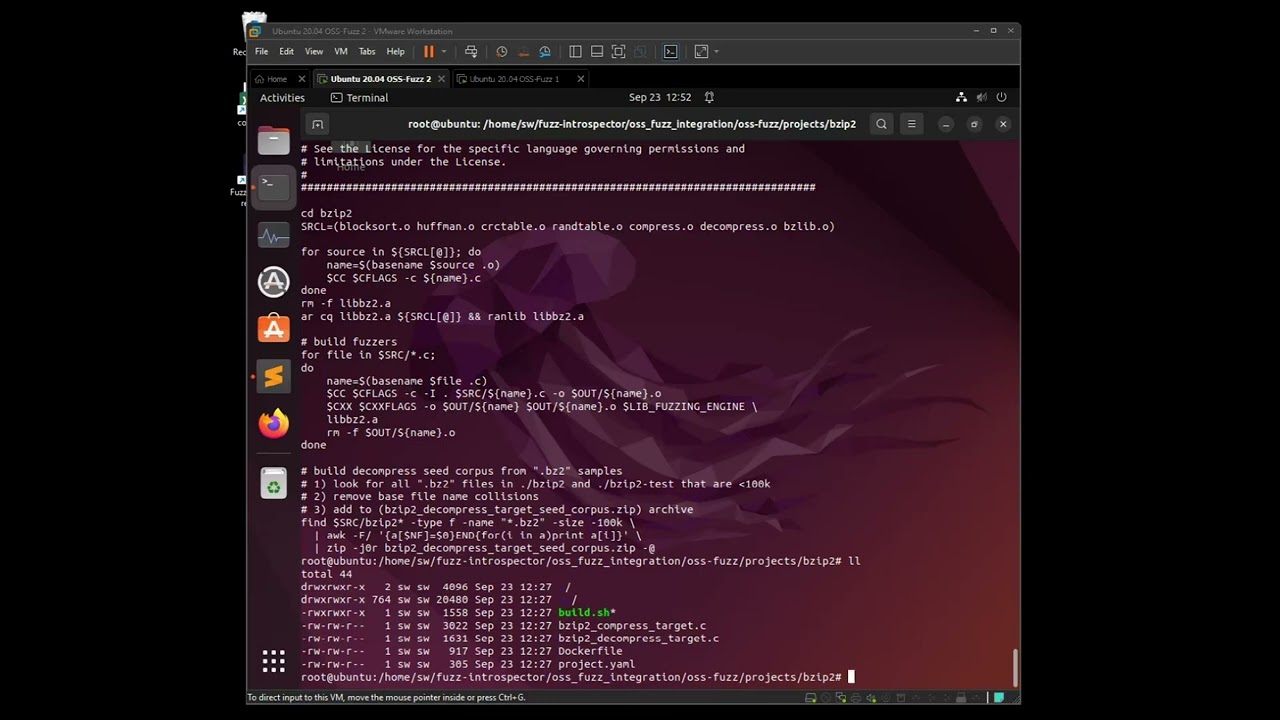Select the Terminal icon in the dock
This screenshot has height=720, width=1280.
tap(273, 186)
